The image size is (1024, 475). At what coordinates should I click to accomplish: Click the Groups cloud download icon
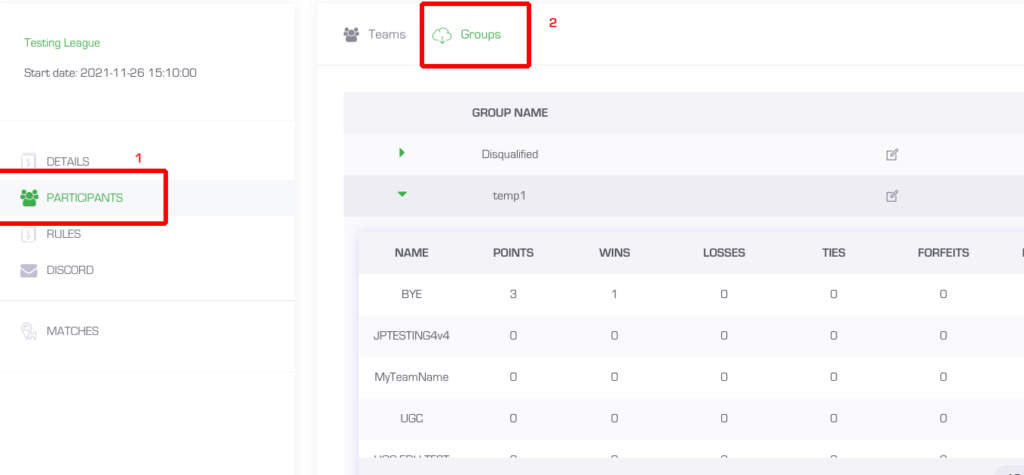442,35
